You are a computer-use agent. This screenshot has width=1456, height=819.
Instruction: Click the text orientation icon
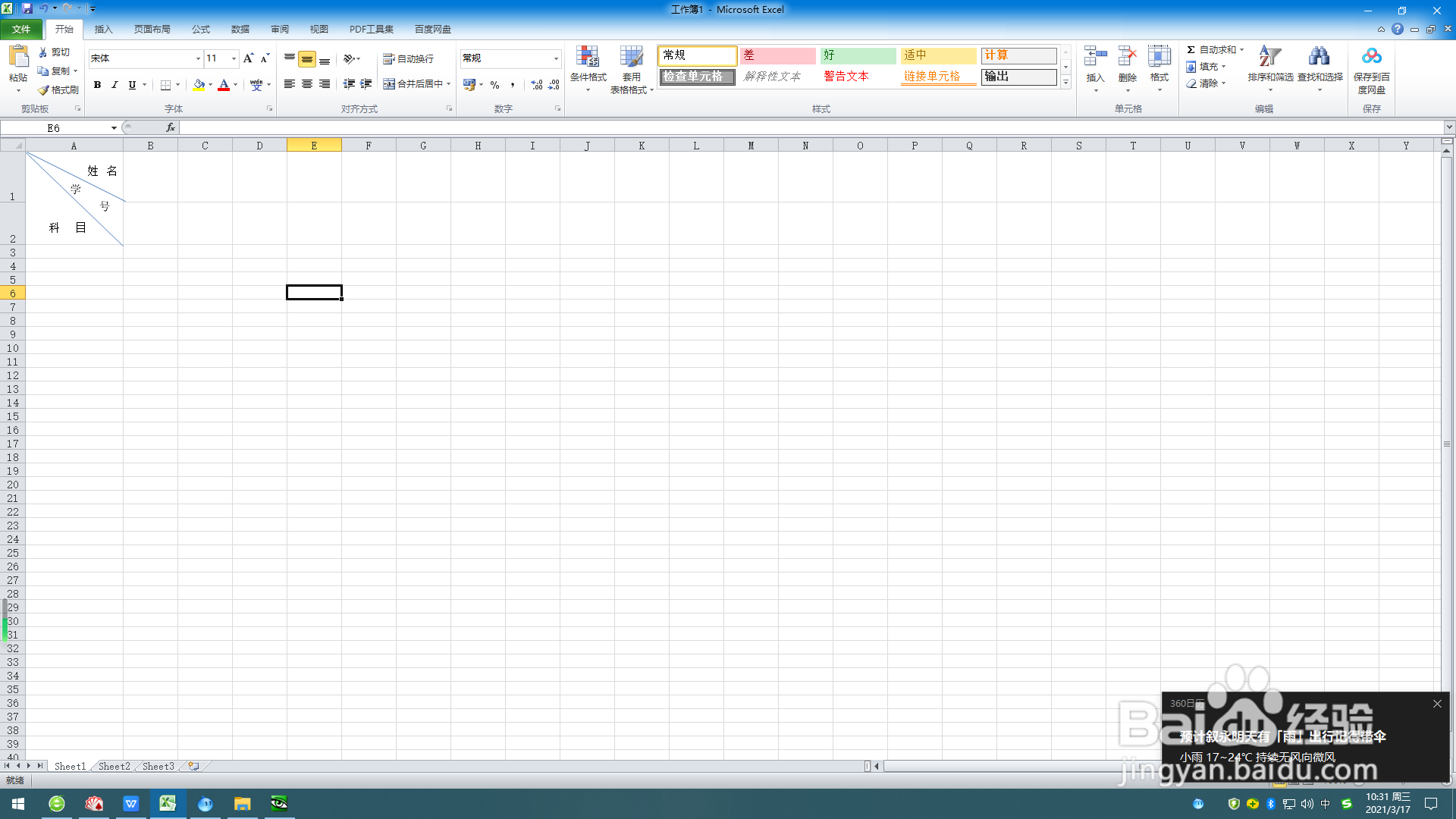tap(349, 58)
